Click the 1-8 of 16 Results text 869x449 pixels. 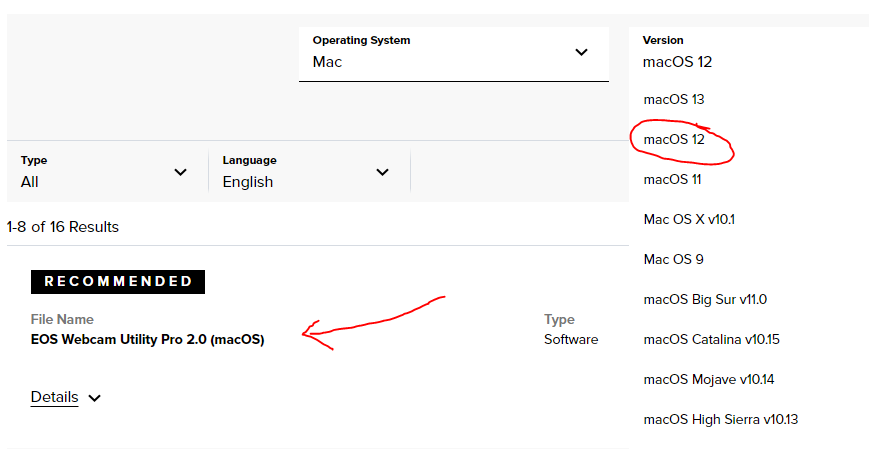coord(63,227)
